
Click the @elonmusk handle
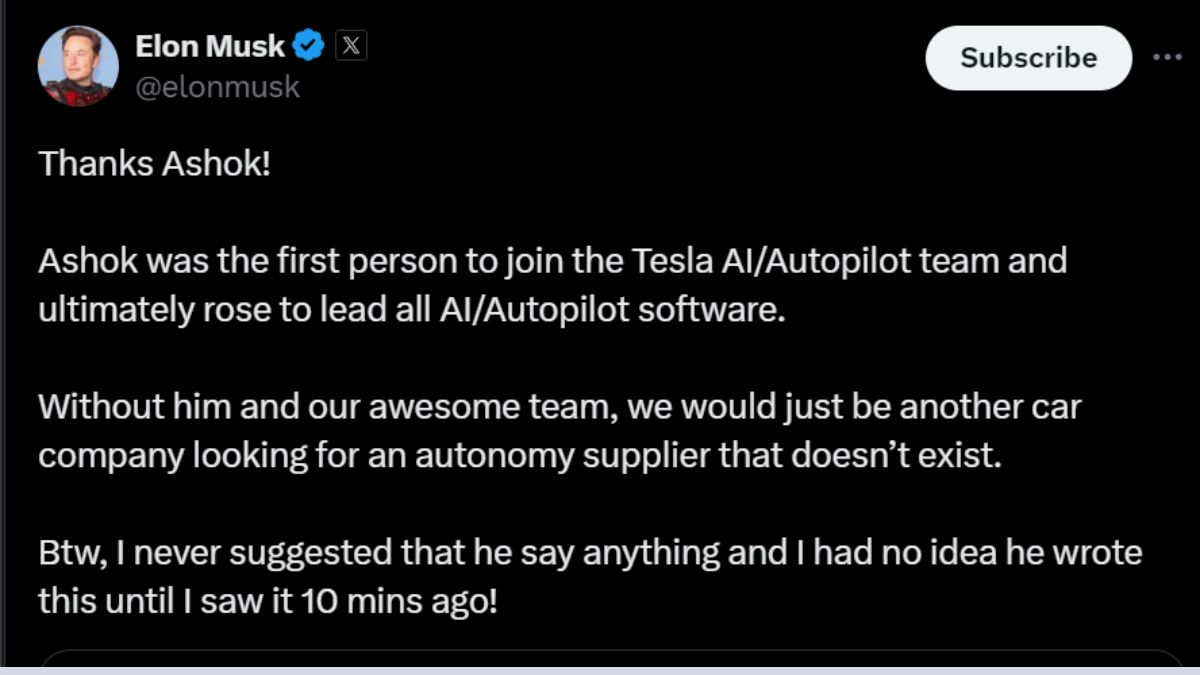[217, 87]
